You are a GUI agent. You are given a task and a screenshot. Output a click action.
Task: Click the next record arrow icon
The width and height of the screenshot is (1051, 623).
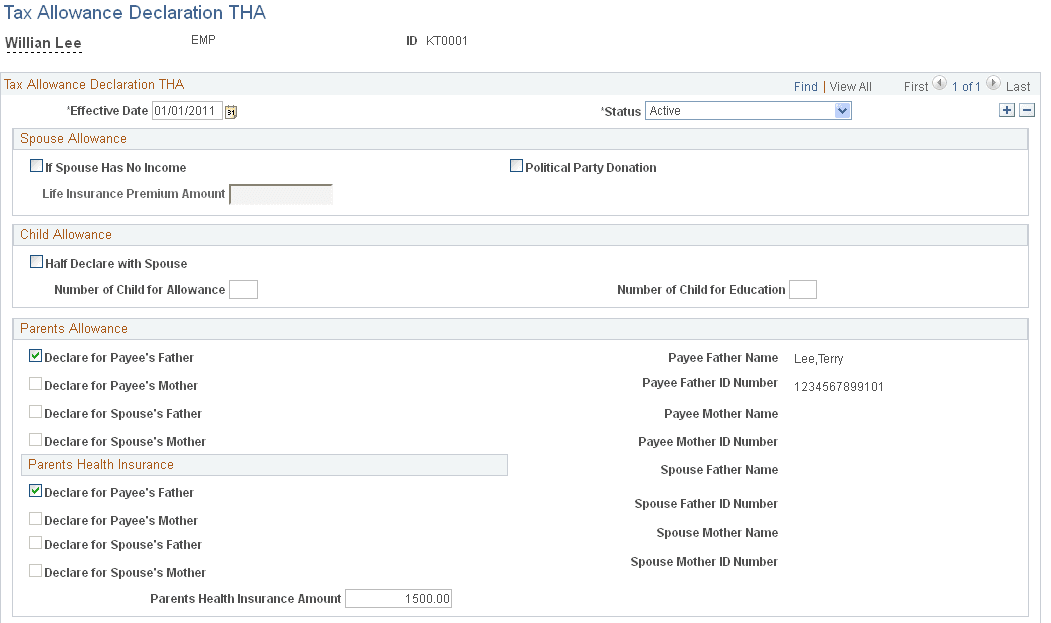(x=993, y=84)
